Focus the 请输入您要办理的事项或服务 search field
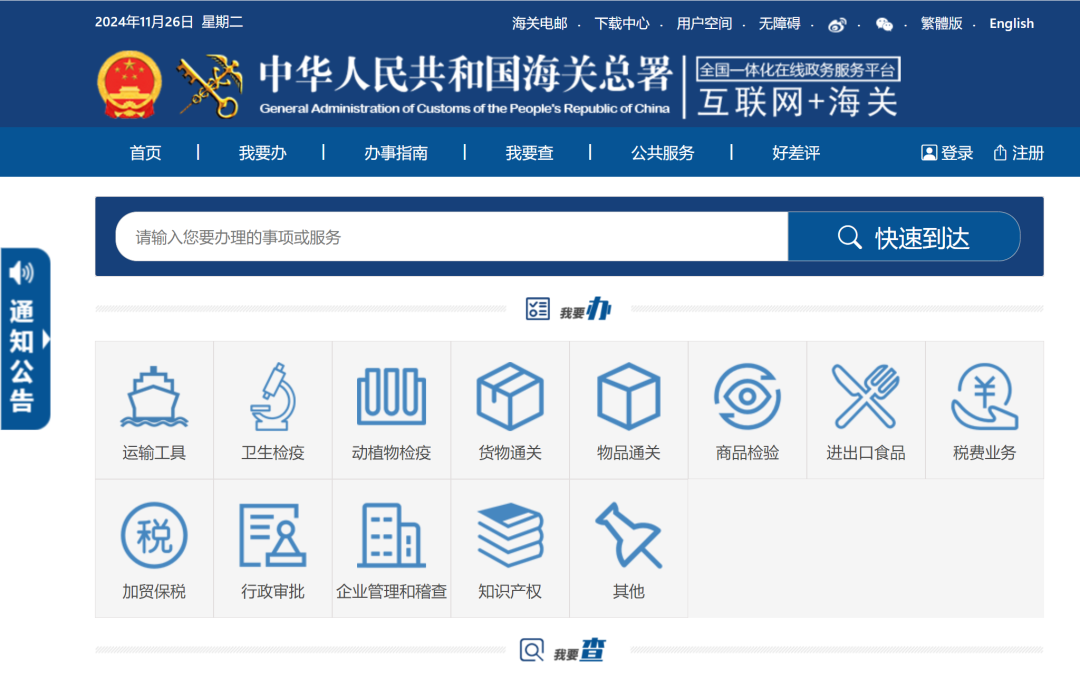The image size is (1080, 677). pos(452,237)
